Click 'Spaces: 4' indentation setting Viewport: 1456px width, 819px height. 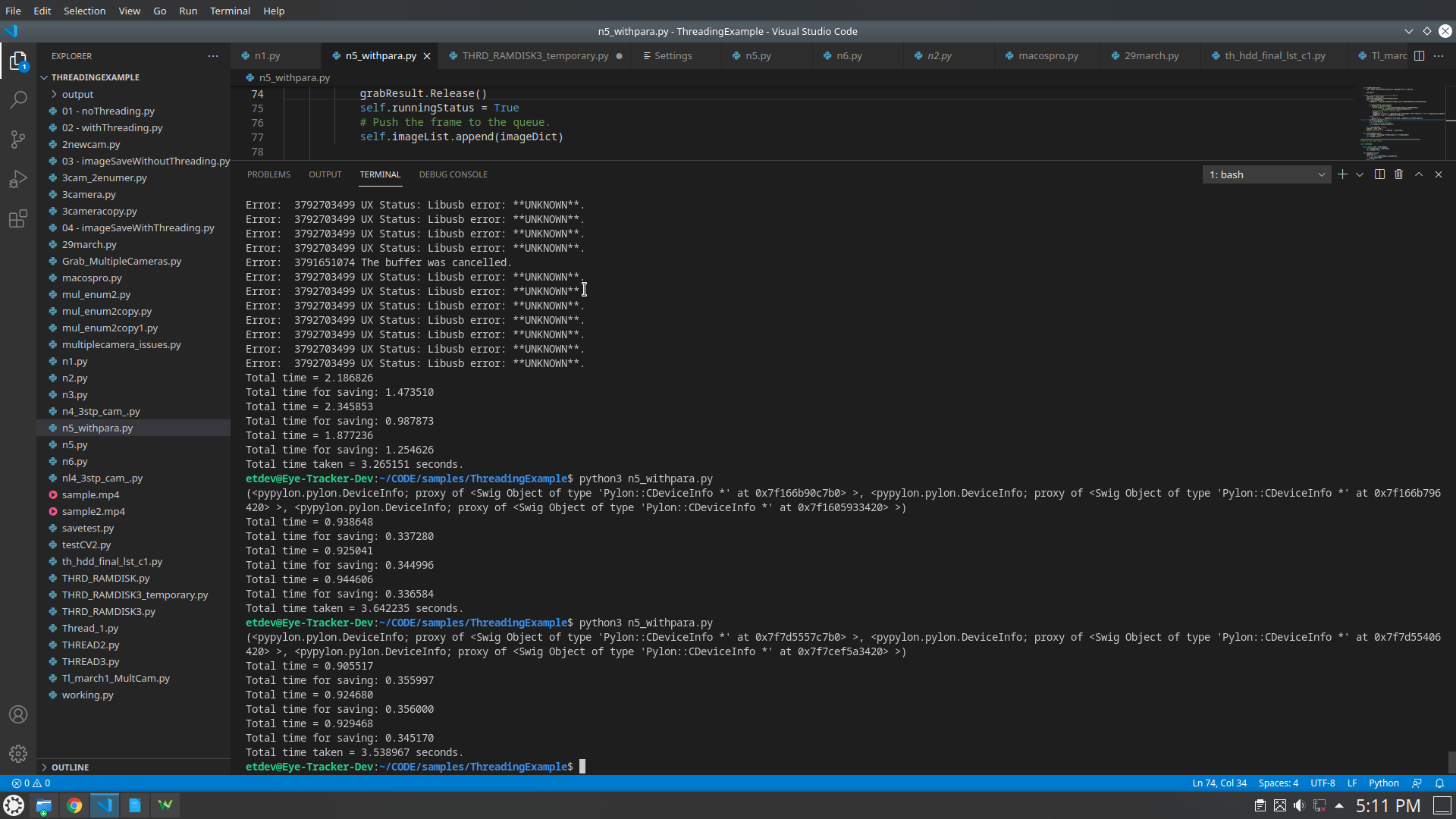(x=1278, y=783)
